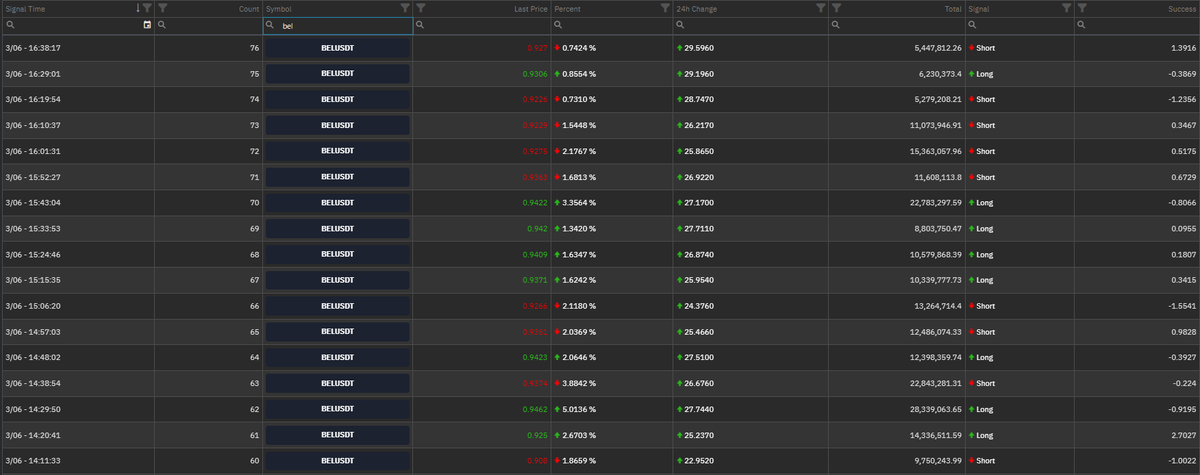This screenshot has width=1200, height=475.
Task: Click BELUSDT button in row count 60
Action: pyautogui.click(x=338, y=460)
